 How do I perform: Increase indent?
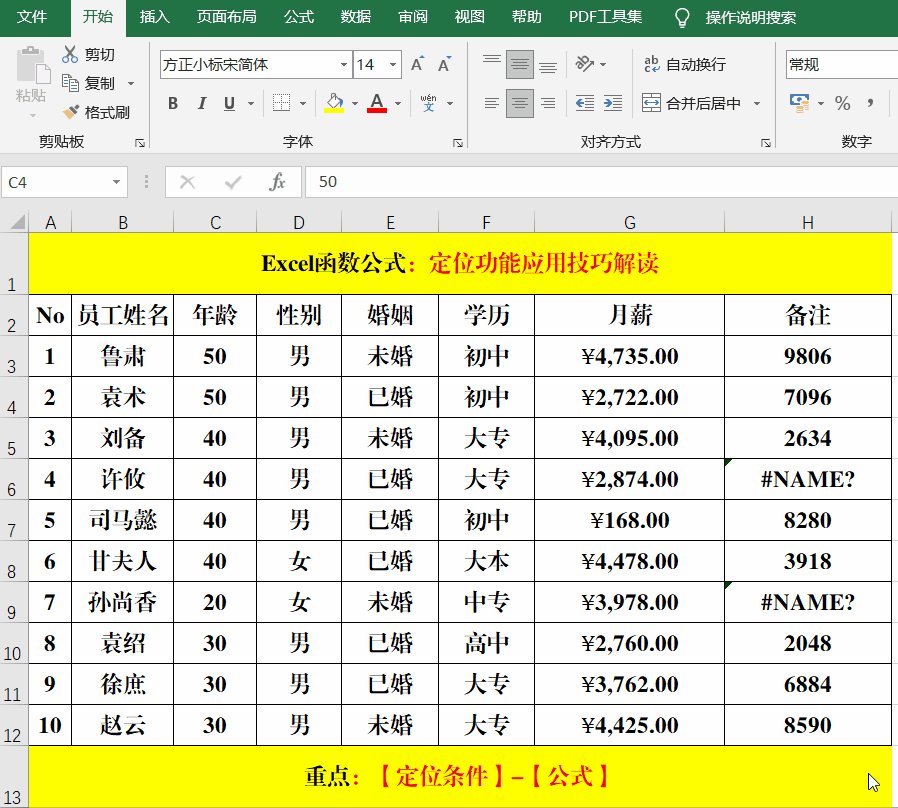pyautogui.click(x=613, y=103)
